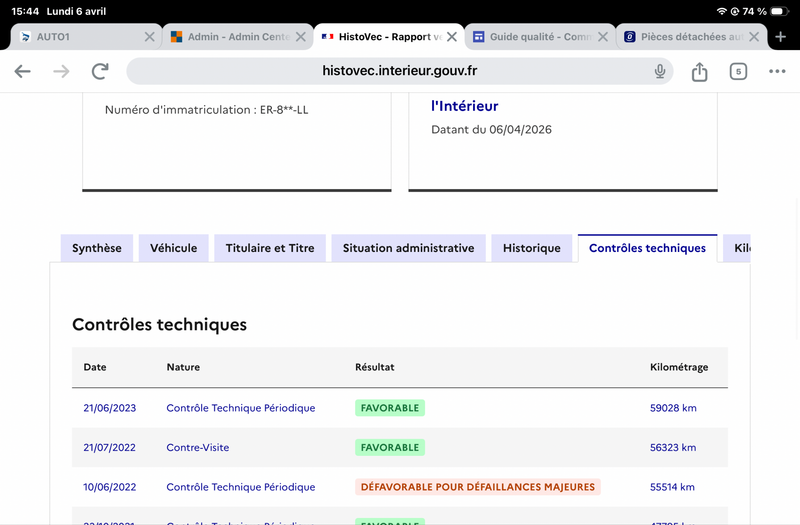
Task: Tap the Contre-Visite row entry
Action: (x=198, y=447)
